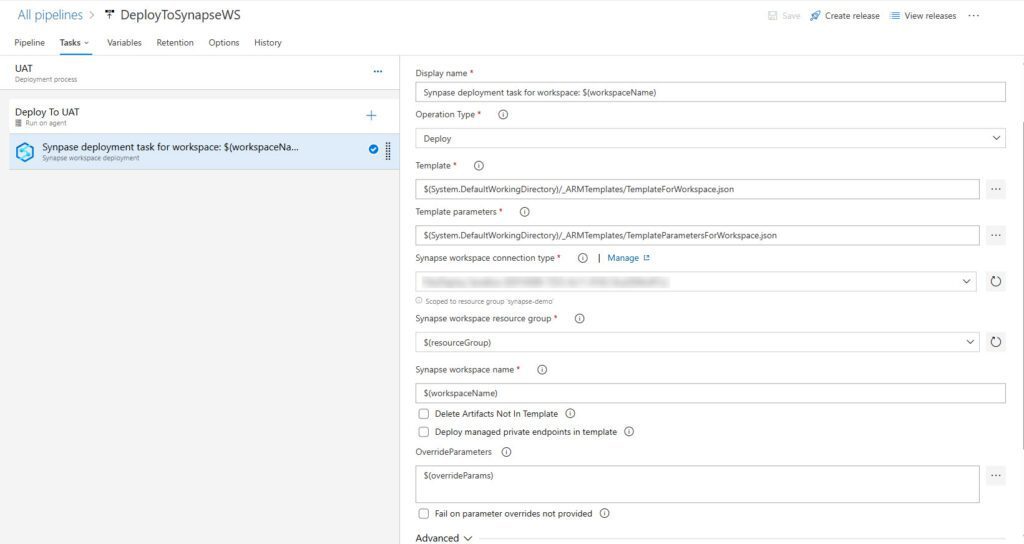This screenshot has width=1024, height=544.
Task: Show info for Template parameters
Action: tap(524, 212)
